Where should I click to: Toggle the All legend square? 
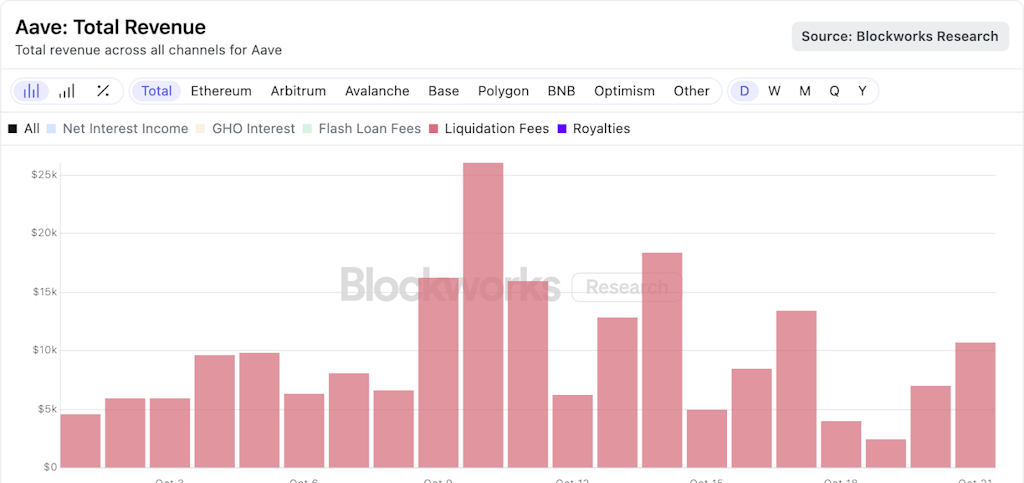point(12,129)
